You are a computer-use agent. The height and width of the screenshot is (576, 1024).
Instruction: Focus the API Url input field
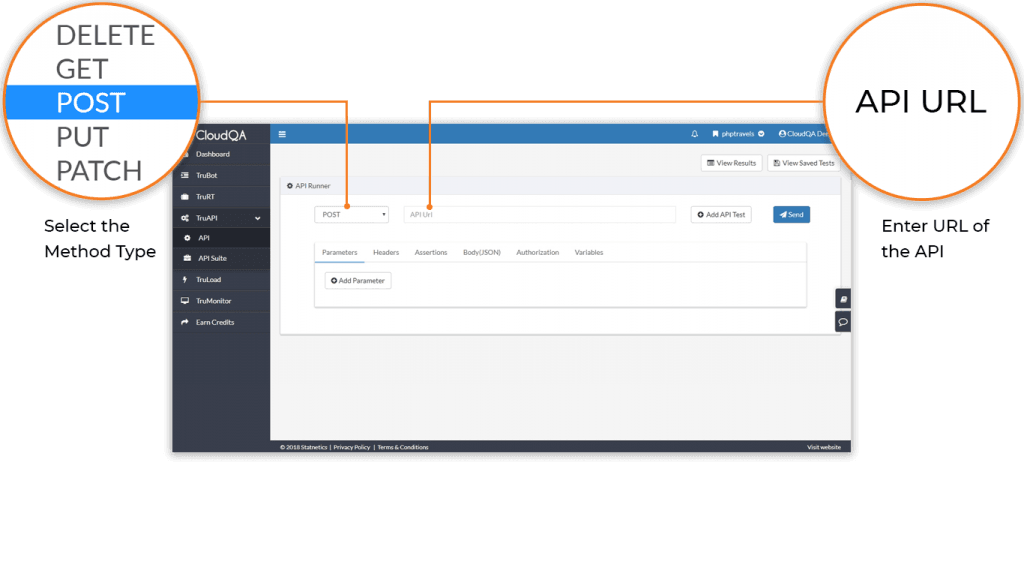(x=539, y=215)
